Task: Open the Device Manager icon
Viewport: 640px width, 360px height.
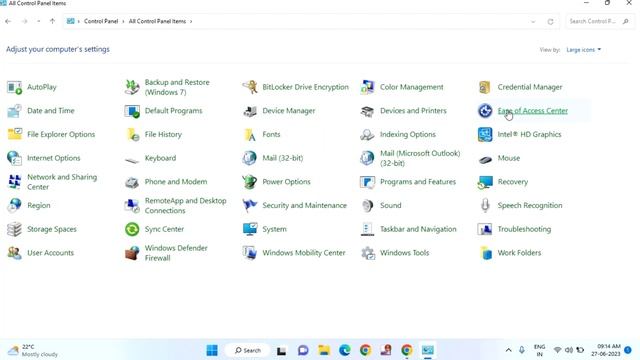Action: point(249,111)
